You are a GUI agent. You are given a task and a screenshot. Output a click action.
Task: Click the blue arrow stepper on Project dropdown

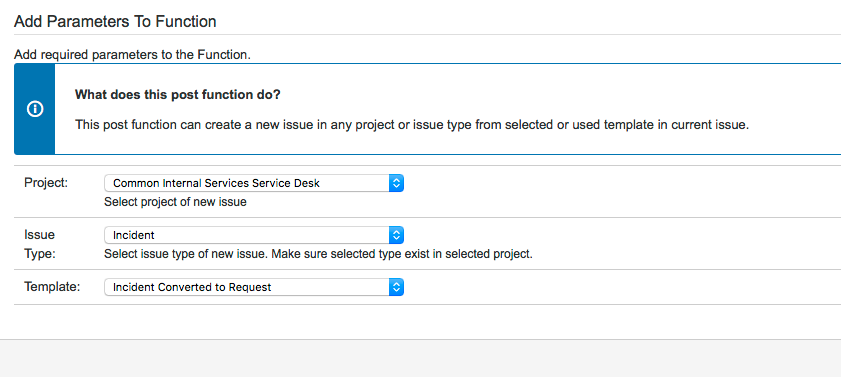click(396, 183)
